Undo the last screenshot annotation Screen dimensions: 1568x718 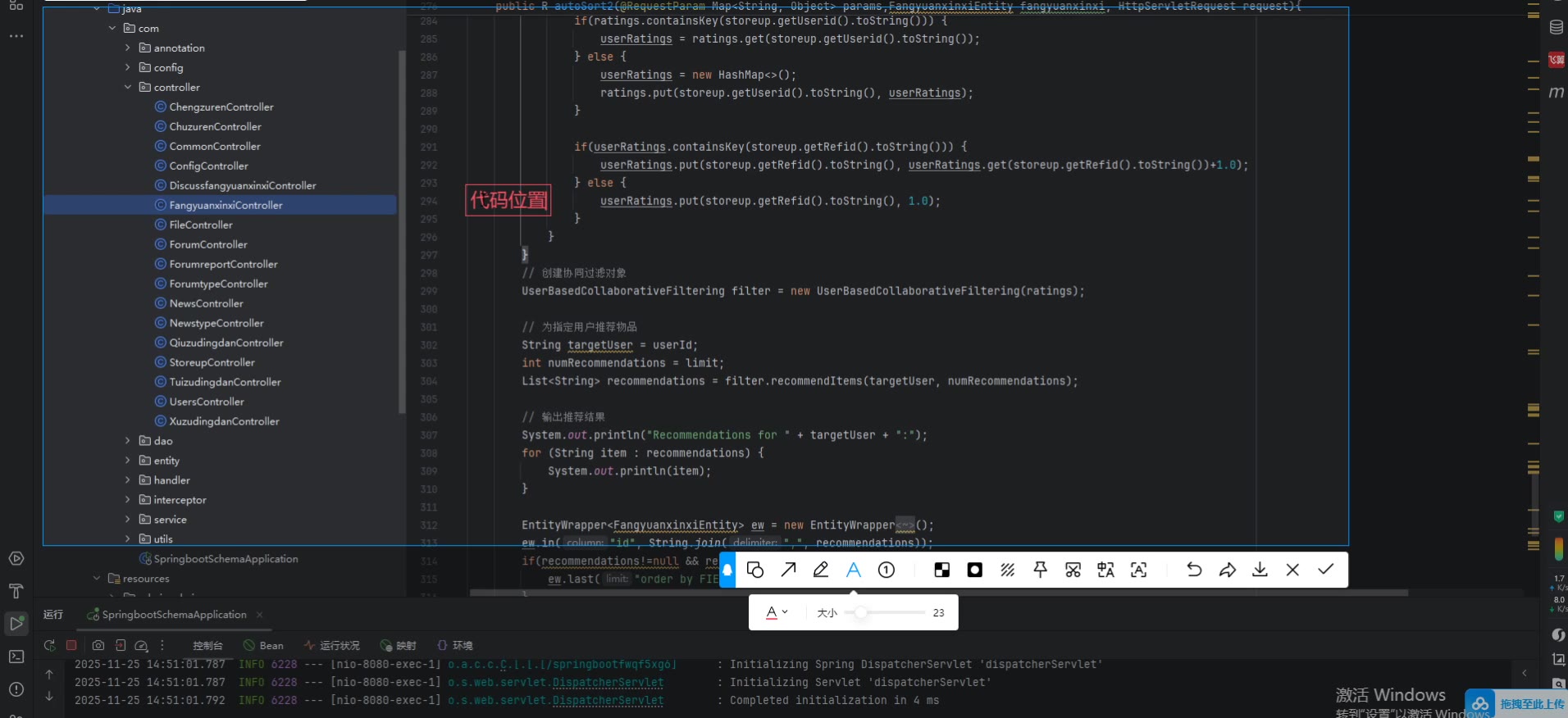click(x=1194, y=570)
